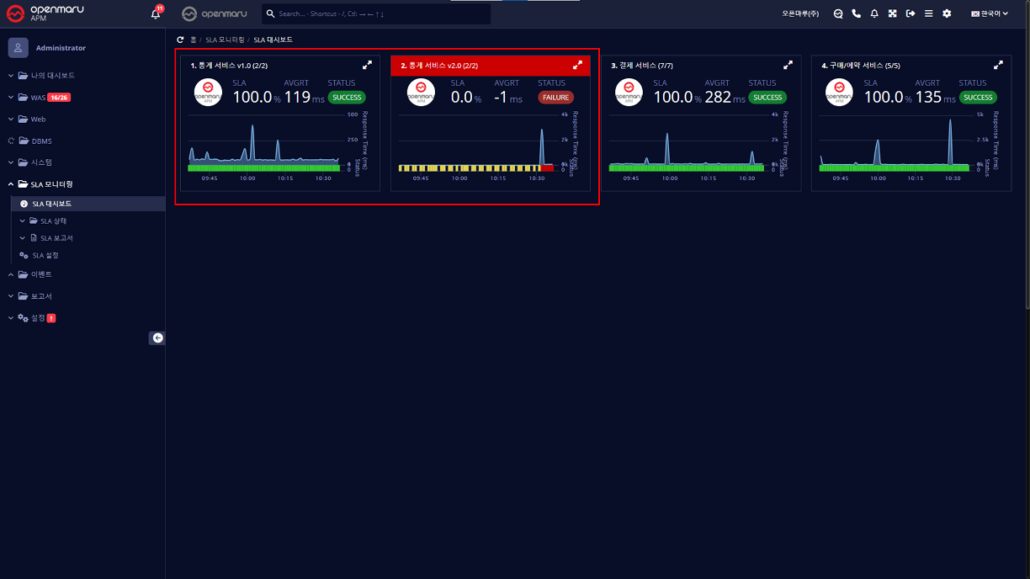1030x579 pixels.
Task: Enter fullscreen mode from the top bar
Action: [892, 13]
